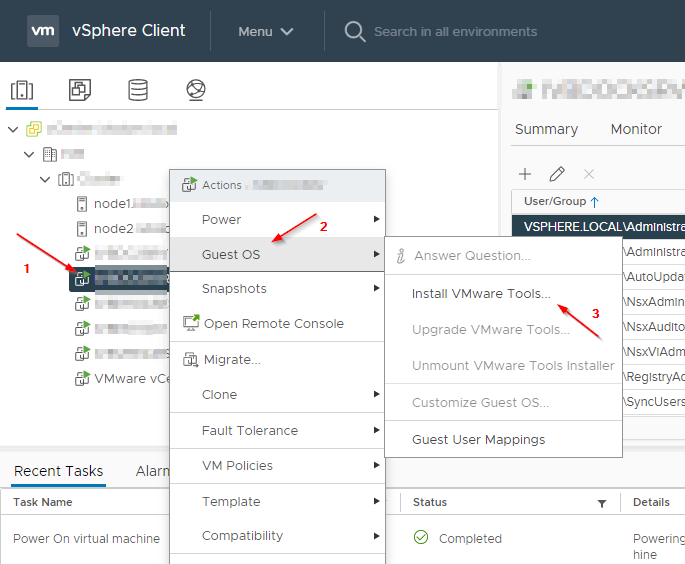Open the Power submenu
685x564 pixels.
277,219
